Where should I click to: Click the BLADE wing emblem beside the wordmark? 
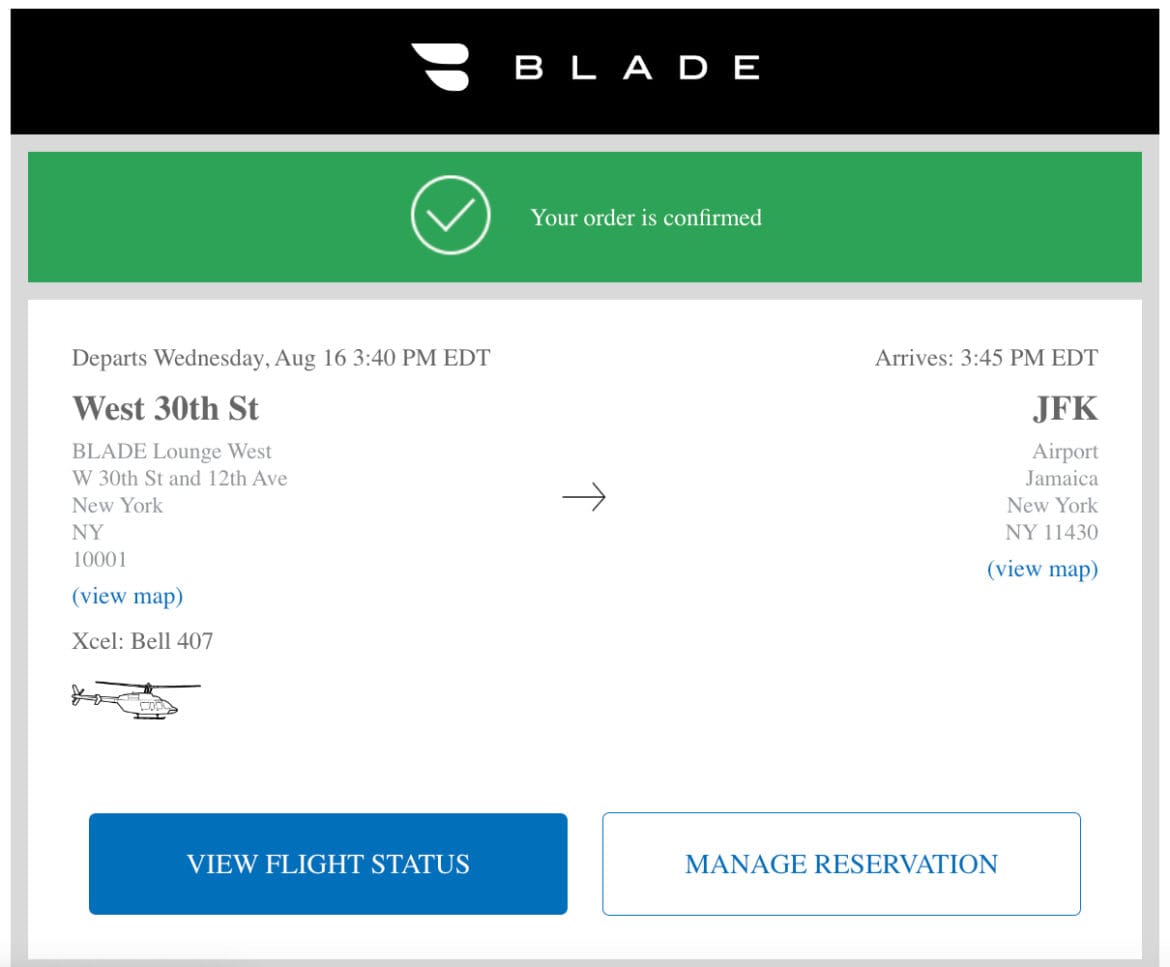click(x=443, y=66)
